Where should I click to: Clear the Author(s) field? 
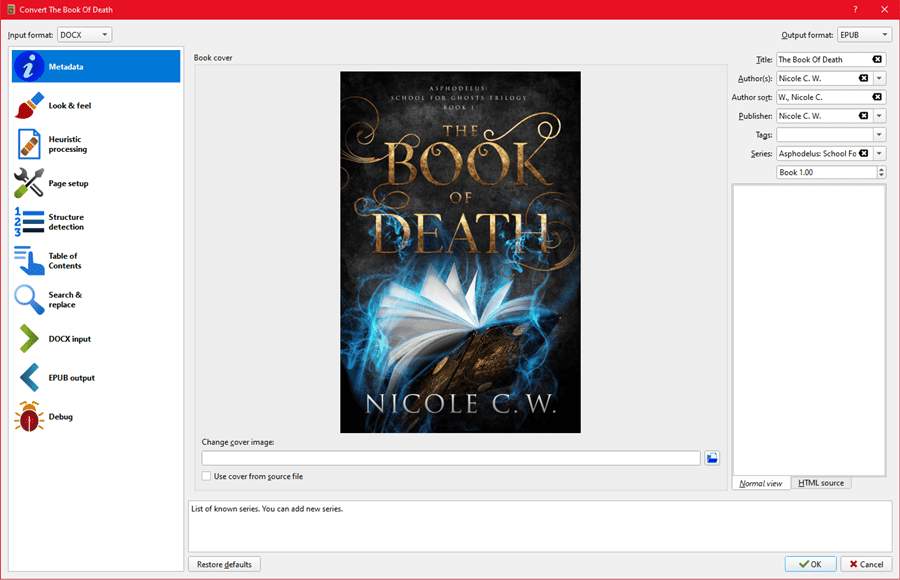pyautogui.click(x=863, y=78)
